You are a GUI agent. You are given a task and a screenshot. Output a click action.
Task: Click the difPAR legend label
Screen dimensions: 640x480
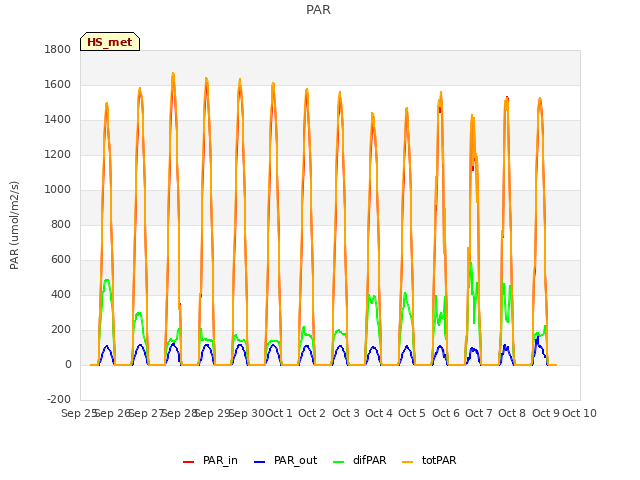tap(369, 460)
